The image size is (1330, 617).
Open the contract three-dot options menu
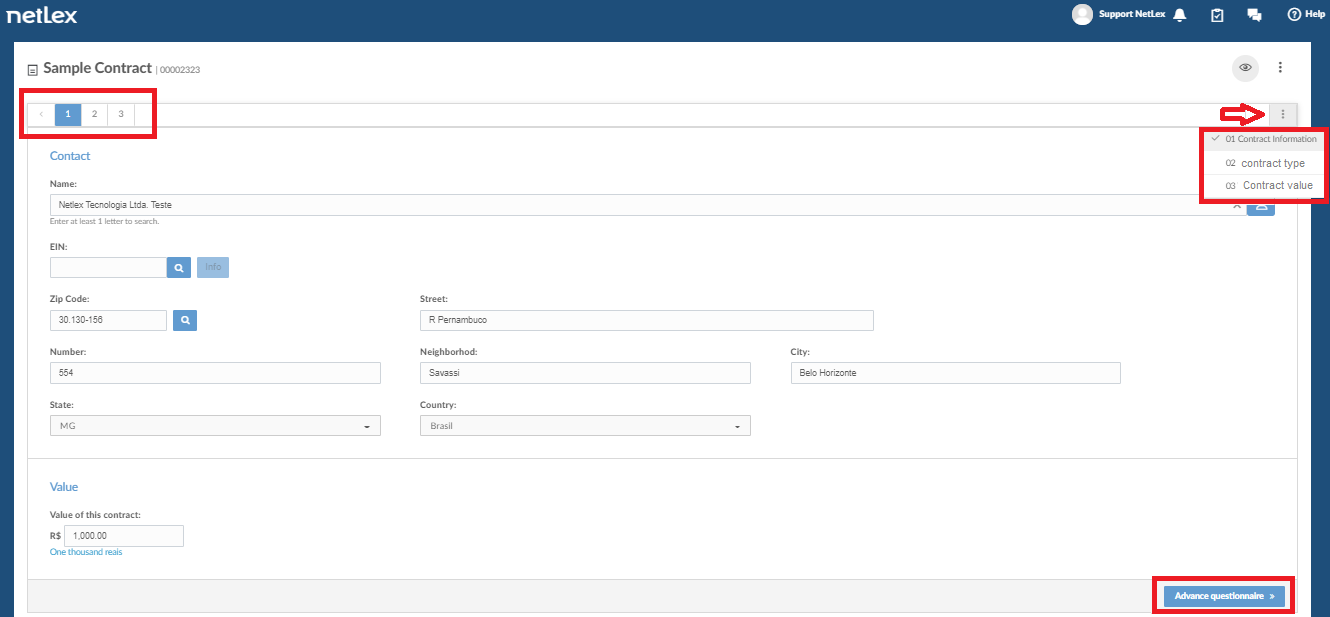tap(1280, 68)
